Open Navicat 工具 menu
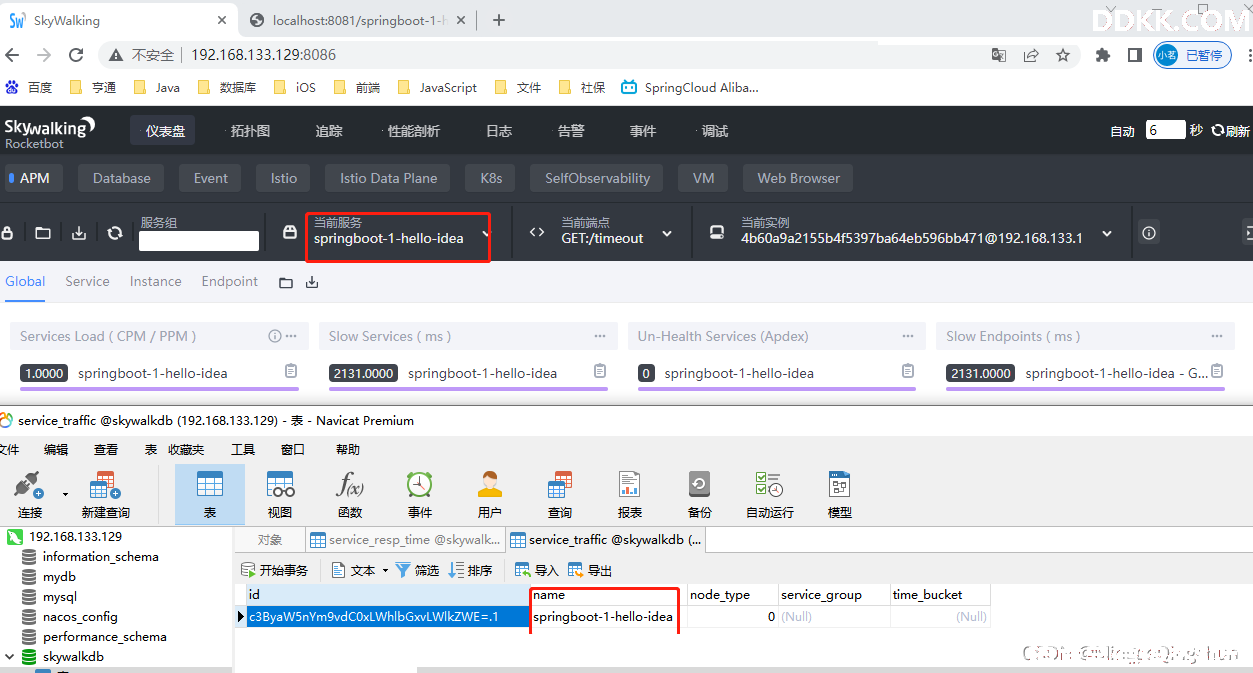 pyautogui.click(x=243, y=449)
